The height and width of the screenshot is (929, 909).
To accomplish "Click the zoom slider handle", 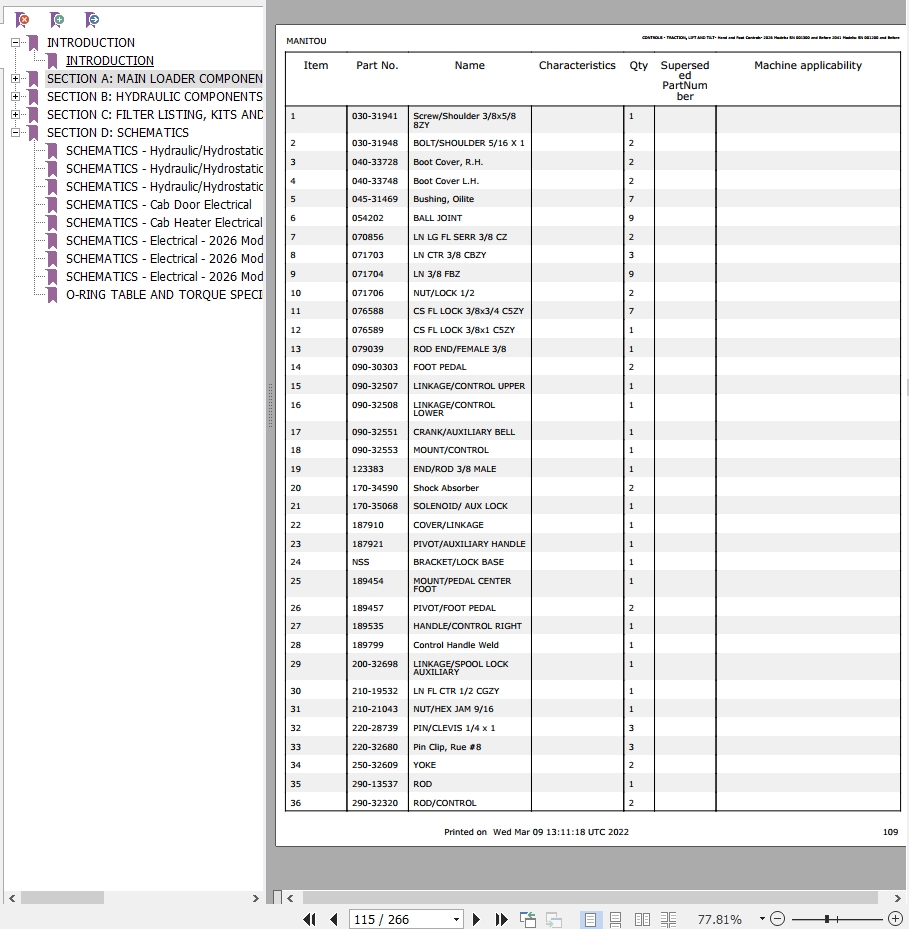I will tap(827, 919).
